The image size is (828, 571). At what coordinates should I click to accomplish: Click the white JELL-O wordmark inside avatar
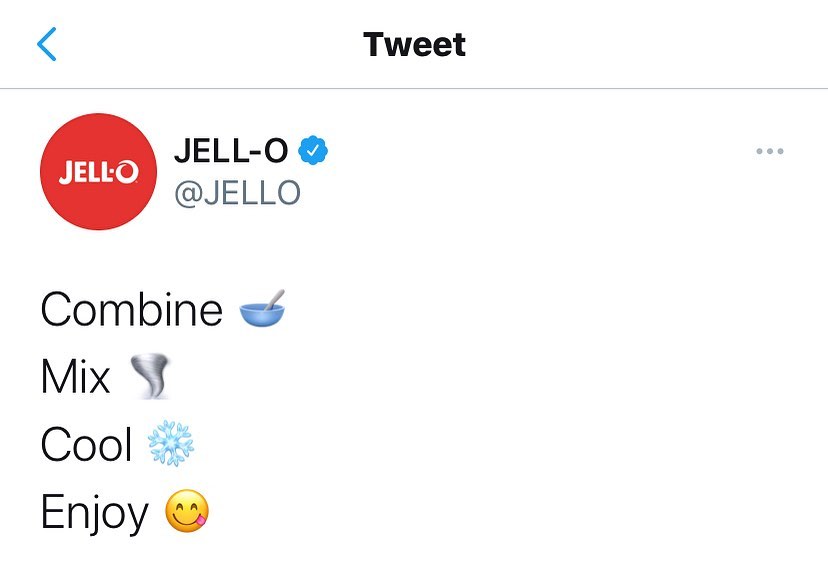pyautogui.click(x=98, y=173)
